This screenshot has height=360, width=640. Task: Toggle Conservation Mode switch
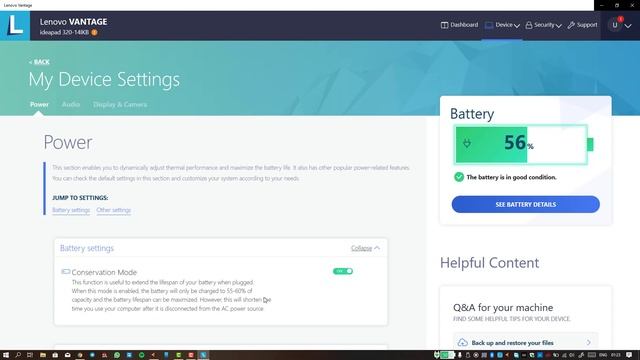(343, 271)
